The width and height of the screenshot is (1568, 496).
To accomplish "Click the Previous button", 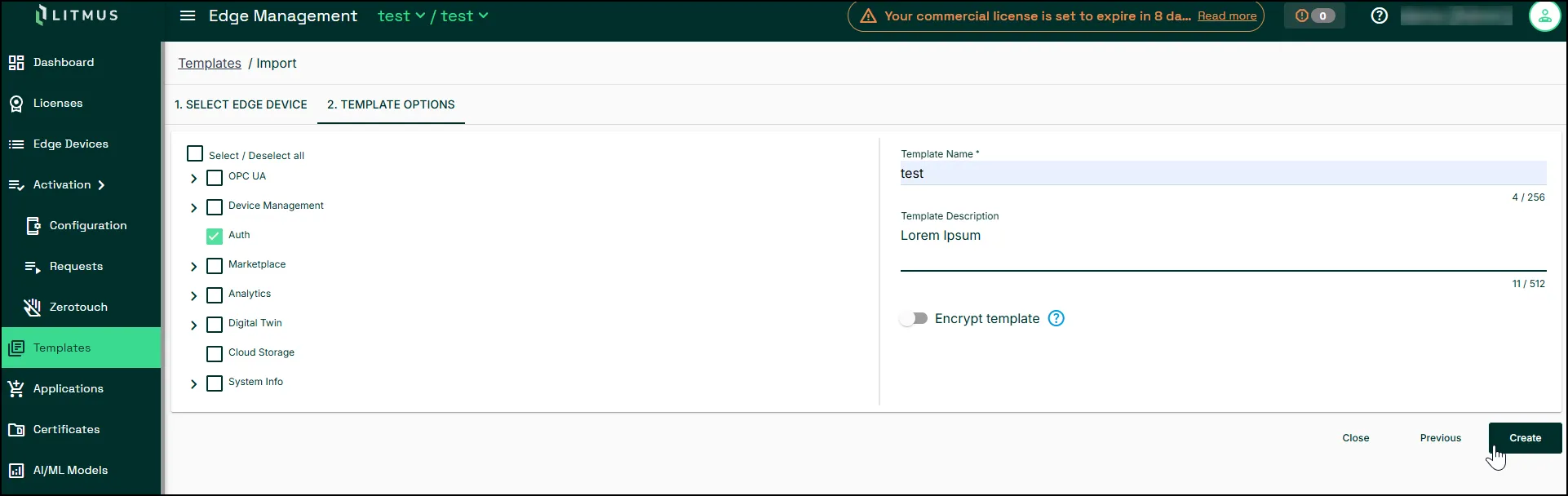I will click(1440, 438).
